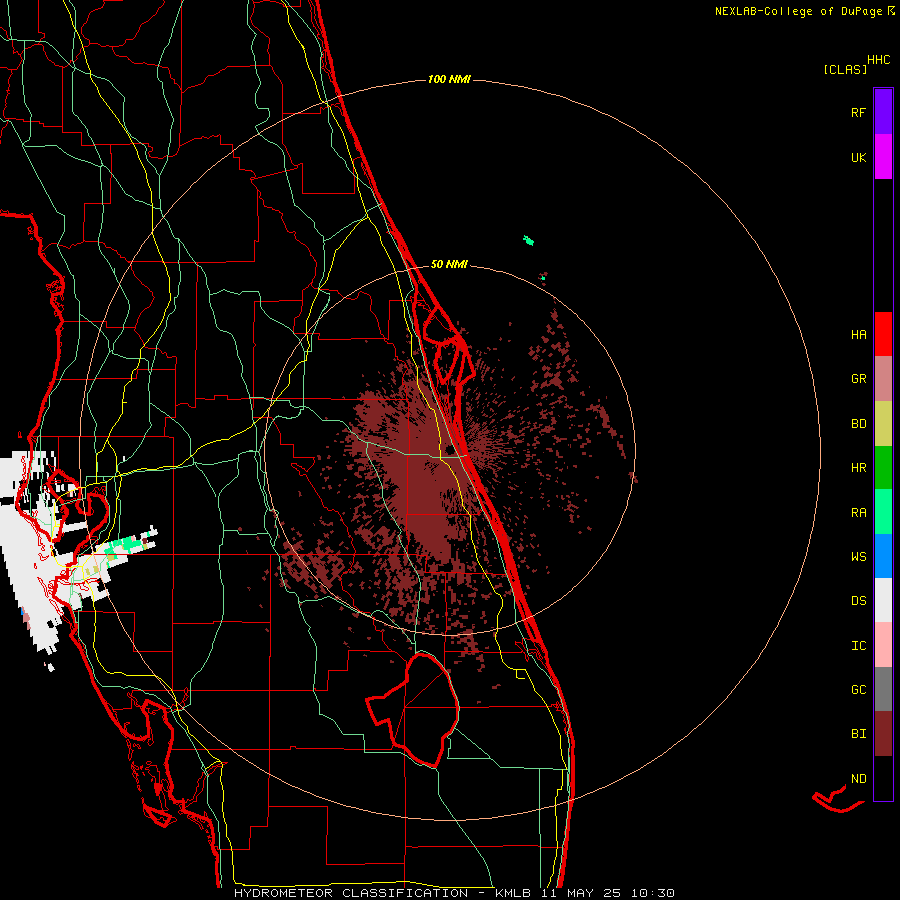Click the [CLAS] units label

coord(845,70)
